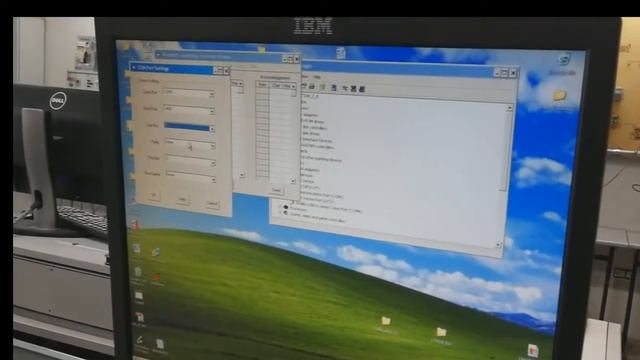
Task: Open the second dropdown below the top one in the settings dialog
Action: 189,109
